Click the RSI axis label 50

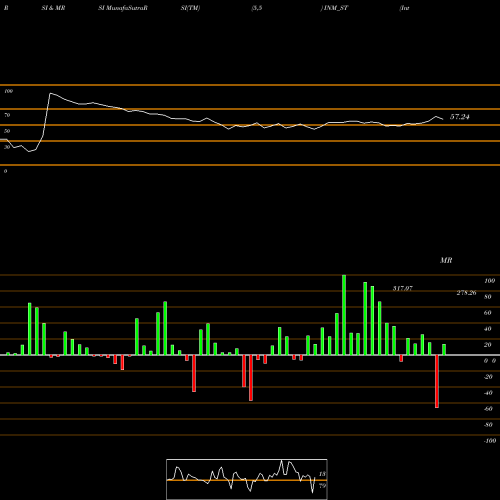7,131
